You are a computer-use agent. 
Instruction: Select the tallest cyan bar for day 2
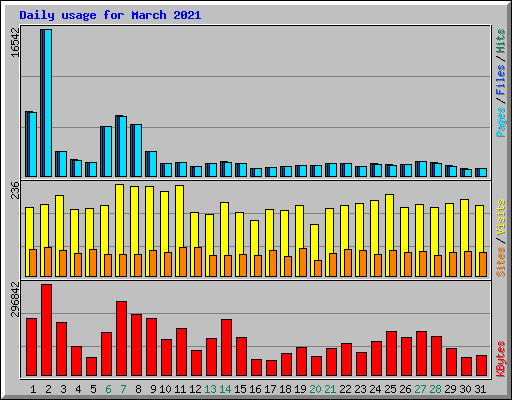tap(48, 103)
